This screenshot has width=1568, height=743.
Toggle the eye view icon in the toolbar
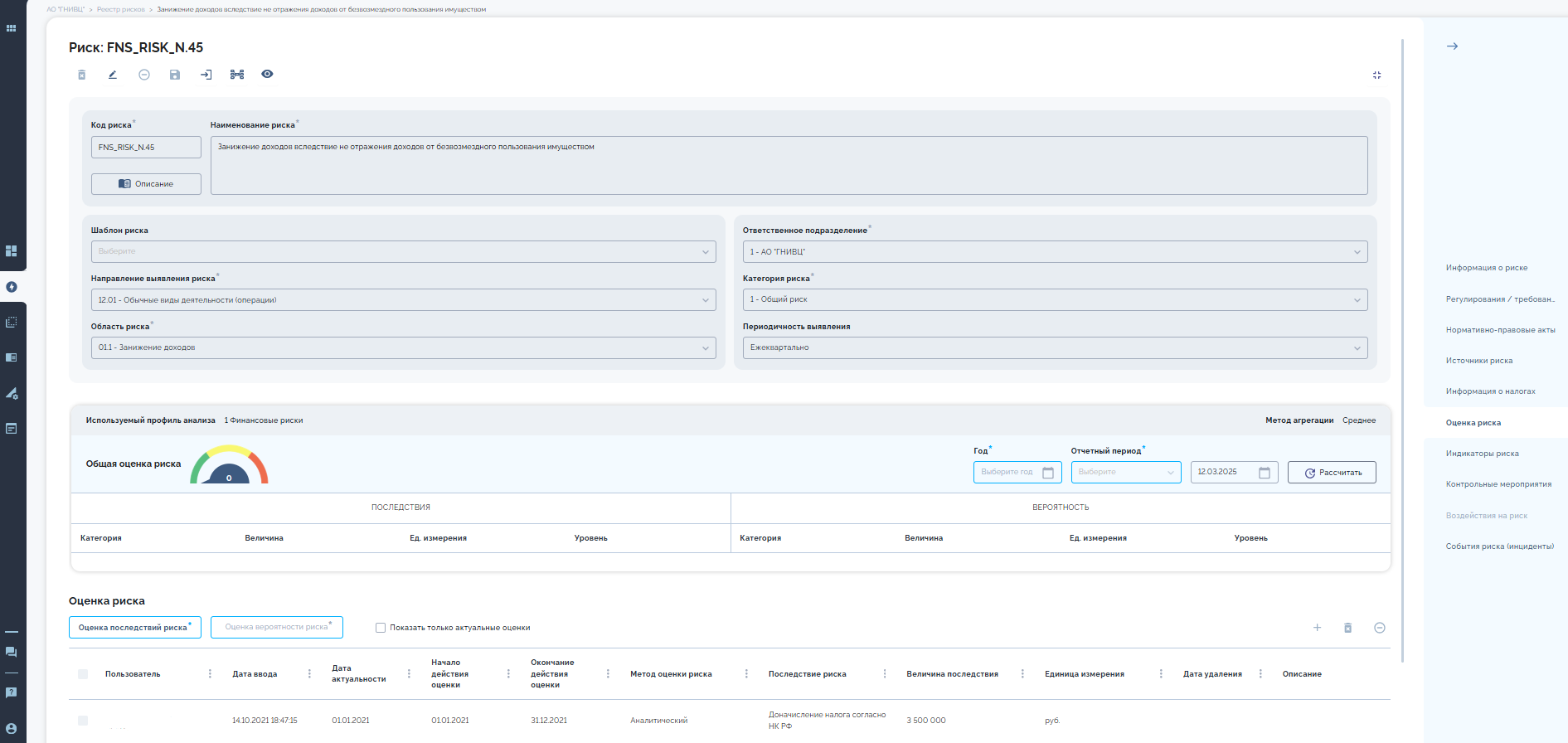(x=267, y=75)
